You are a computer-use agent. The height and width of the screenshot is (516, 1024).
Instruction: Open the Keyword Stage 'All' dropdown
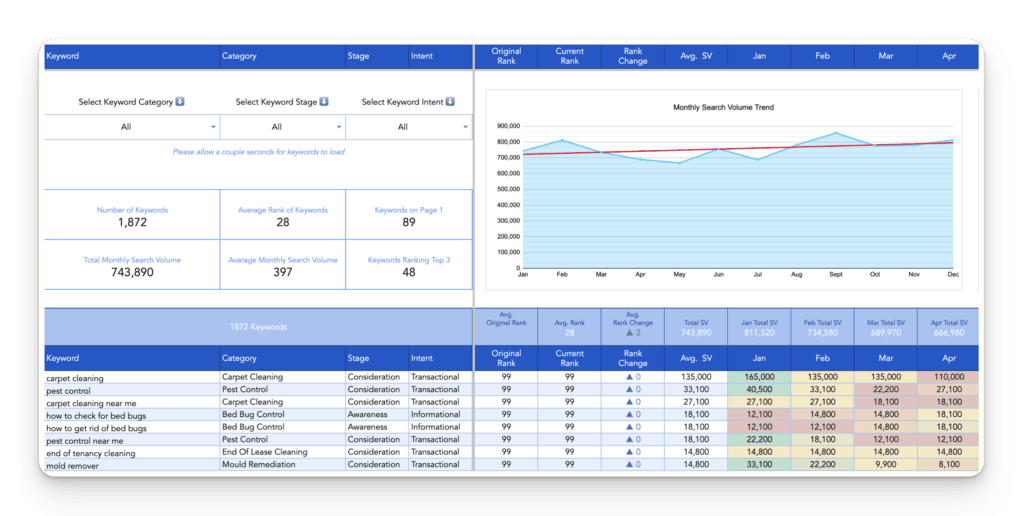pos(339,127)
